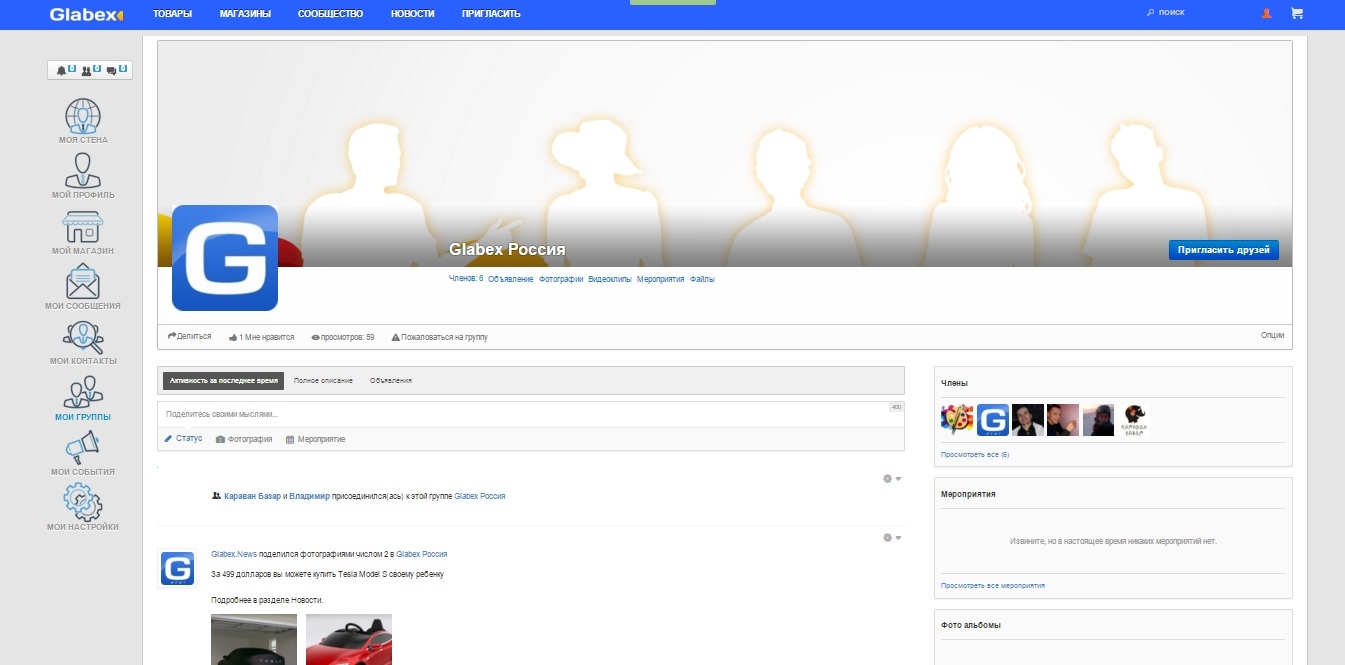Open the Членов: 6 link
1345x665 pixels.
click(466, 279)
